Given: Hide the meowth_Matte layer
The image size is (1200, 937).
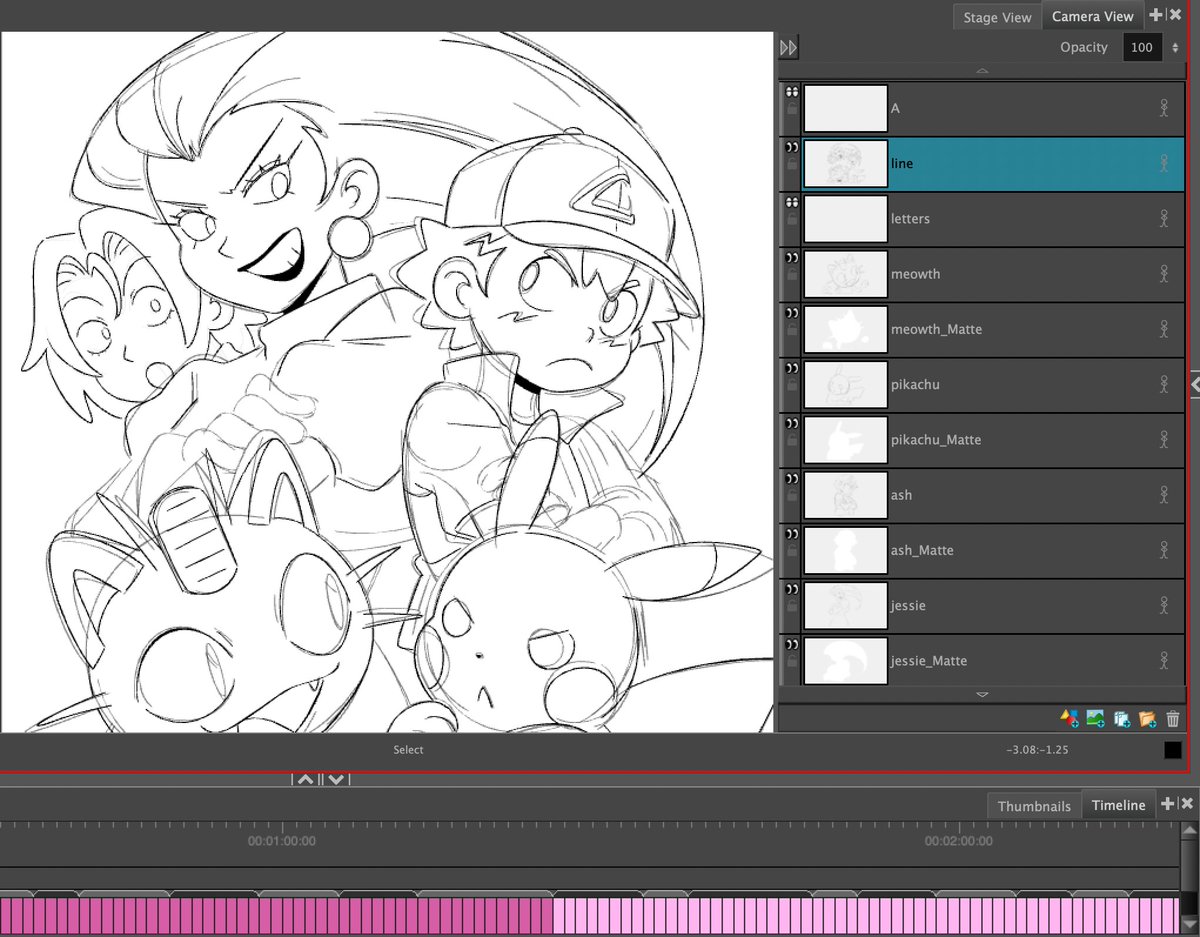Looking at the screenshot, I should coord(792,312).
